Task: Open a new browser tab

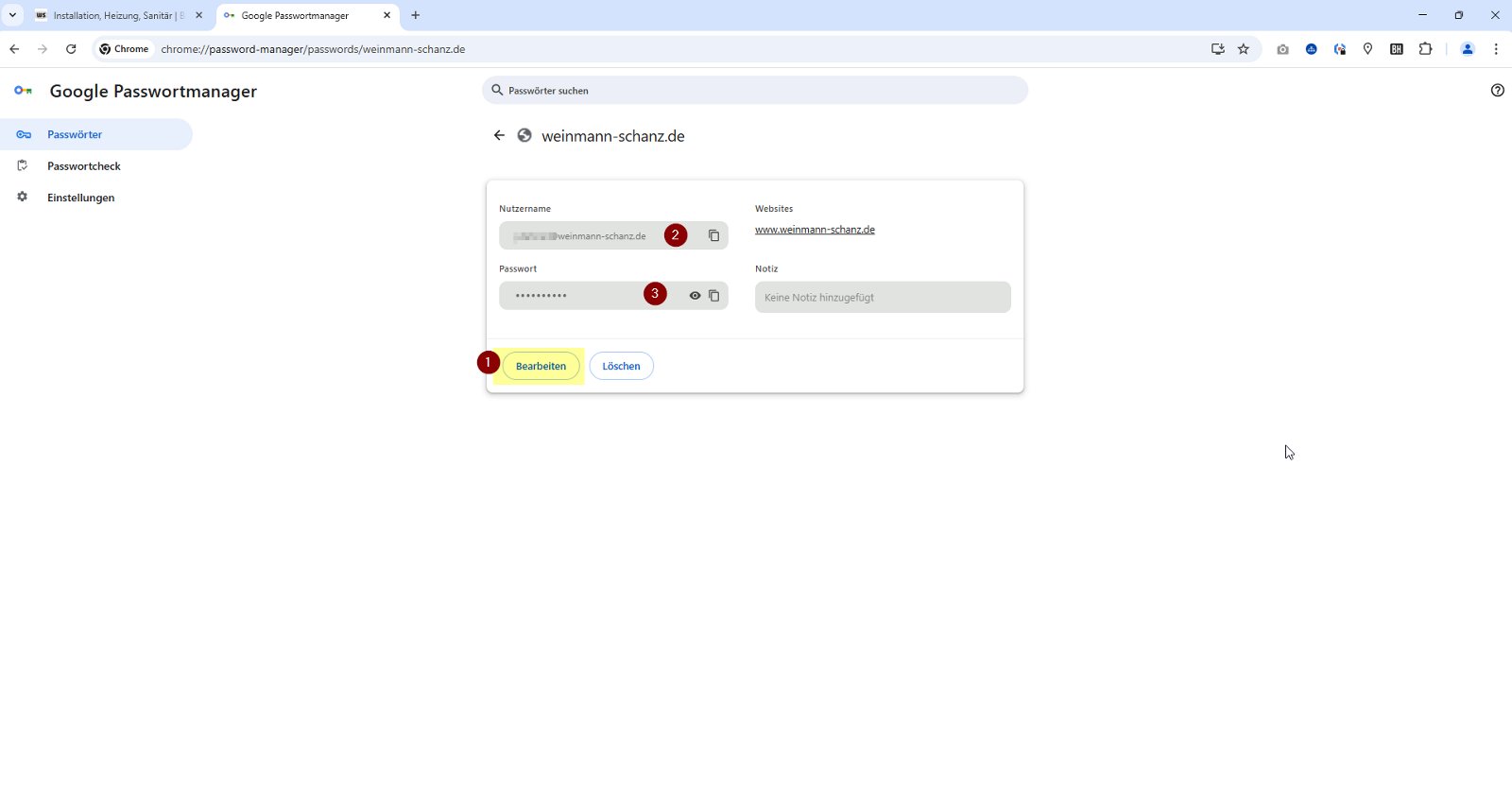Action: (415, 15)
